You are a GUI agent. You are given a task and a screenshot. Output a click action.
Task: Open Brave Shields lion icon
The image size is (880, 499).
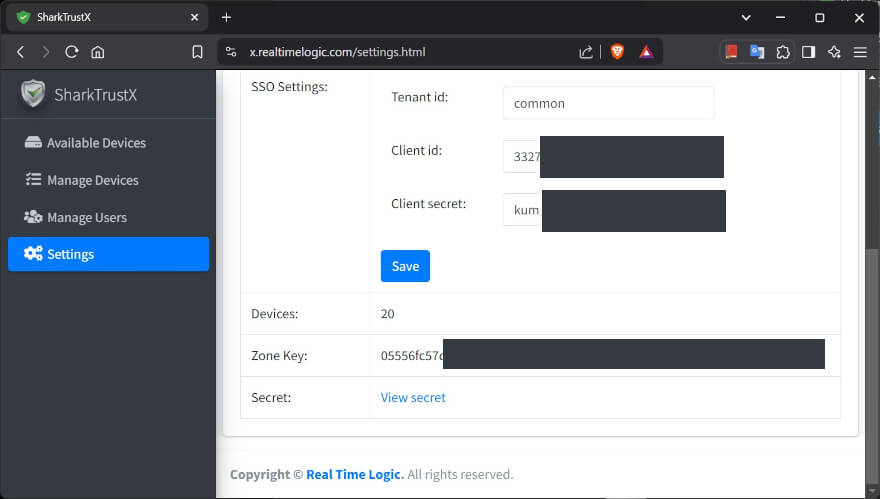point(617,52)
